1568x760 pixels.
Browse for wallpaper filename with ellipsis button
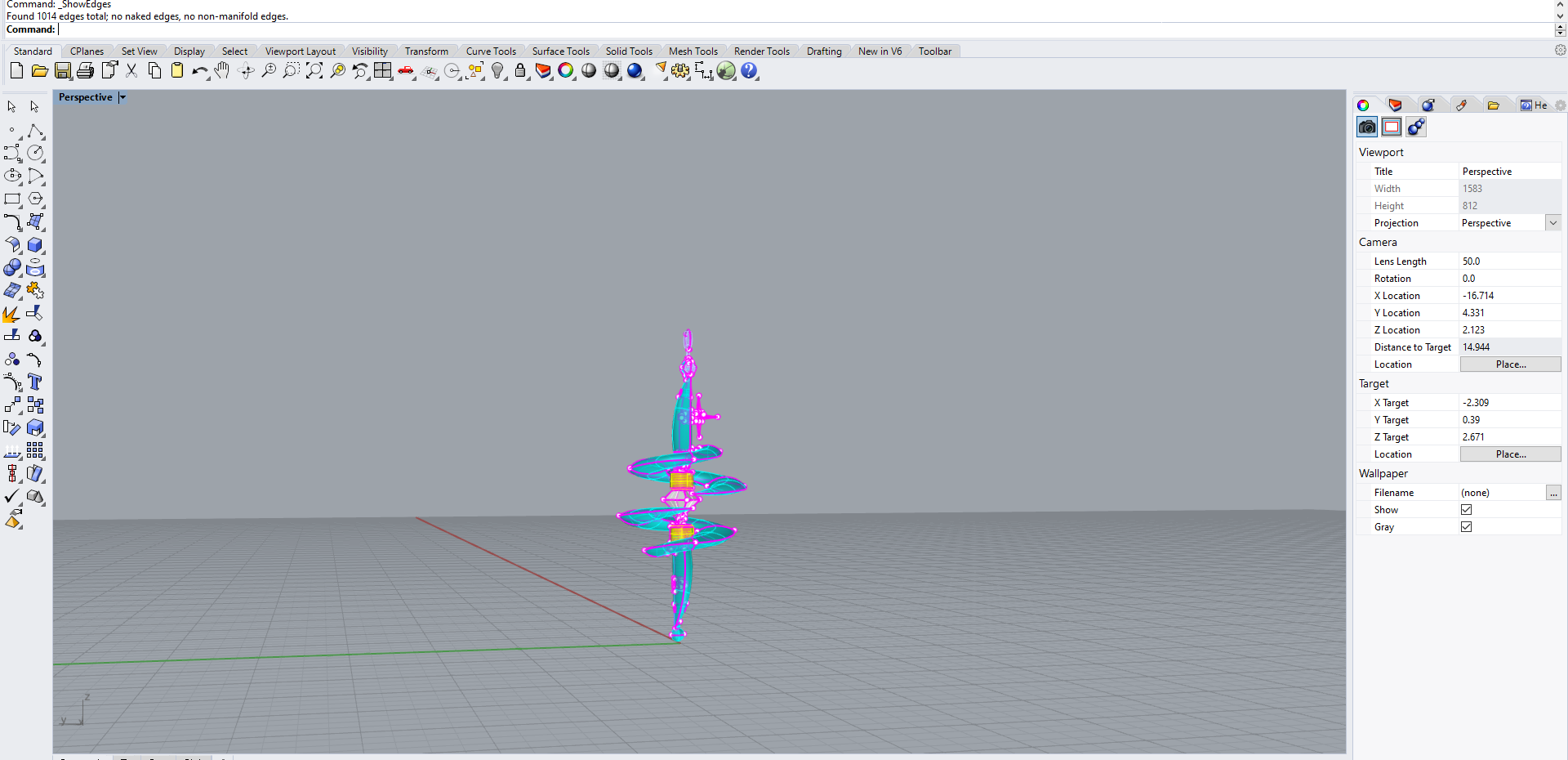pyautogui.click(x=1553, y=493)
